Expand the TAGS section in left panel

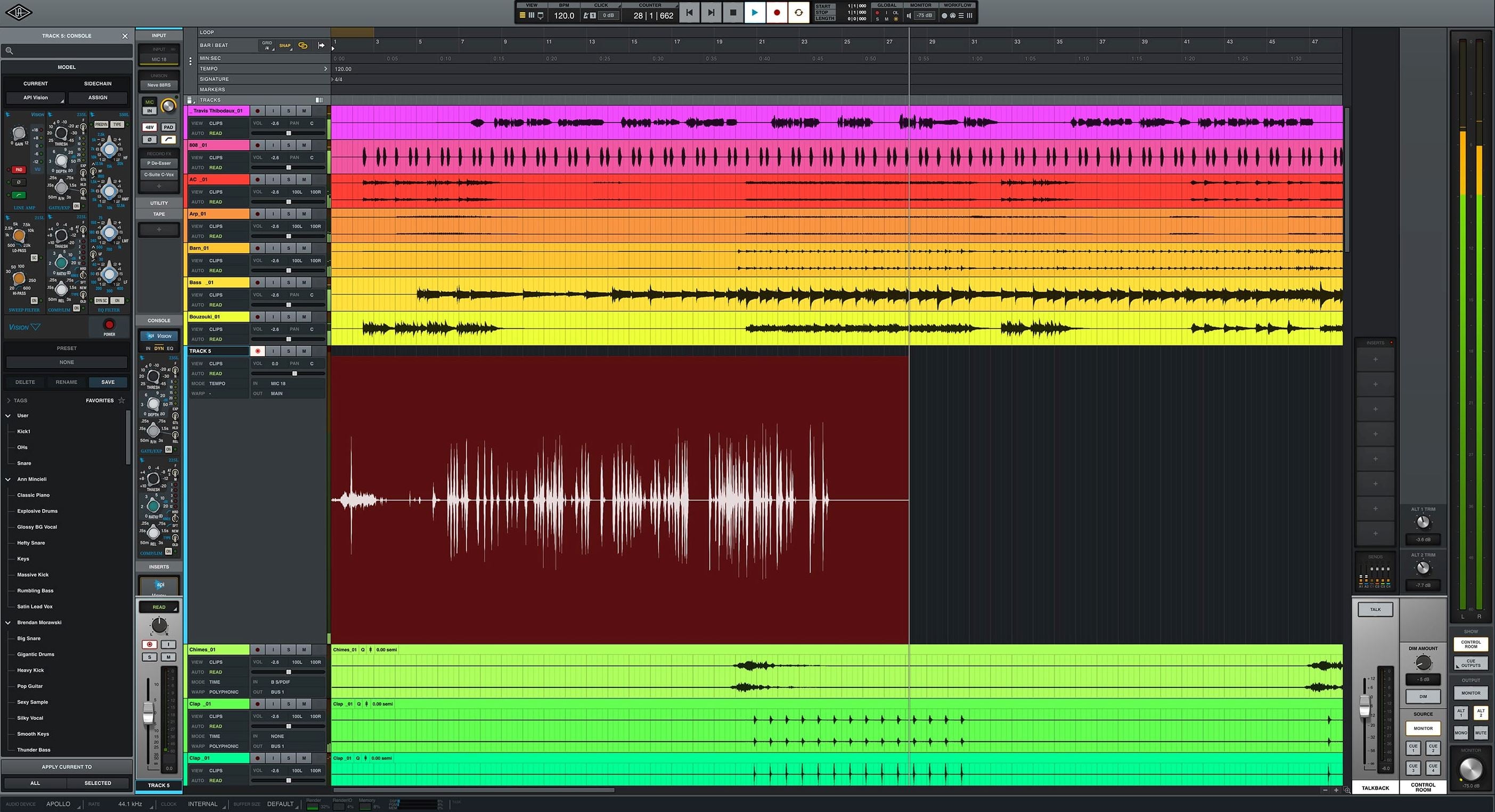pyautogui.click(x=10, y=399)
